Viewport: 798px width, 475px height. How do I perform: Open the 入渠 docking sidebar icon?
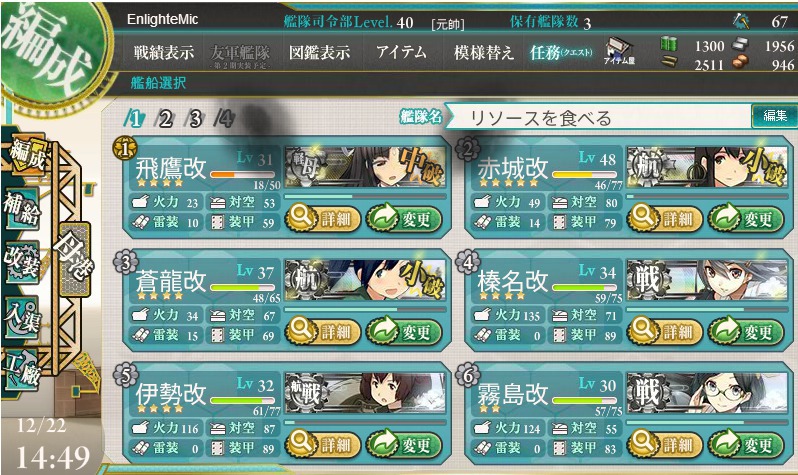click(x=21, y=316)
